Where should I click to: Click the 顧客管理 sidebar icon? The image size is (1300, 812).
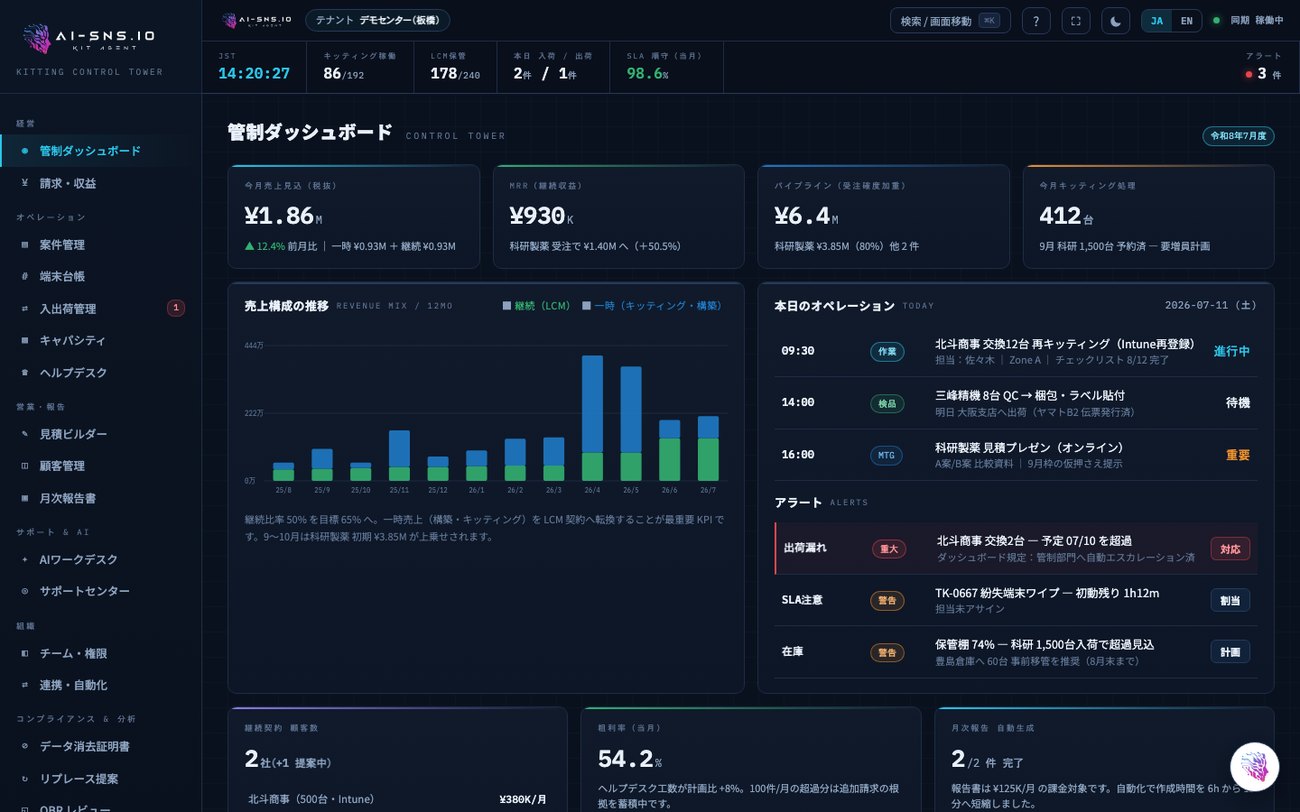point(25,466)
